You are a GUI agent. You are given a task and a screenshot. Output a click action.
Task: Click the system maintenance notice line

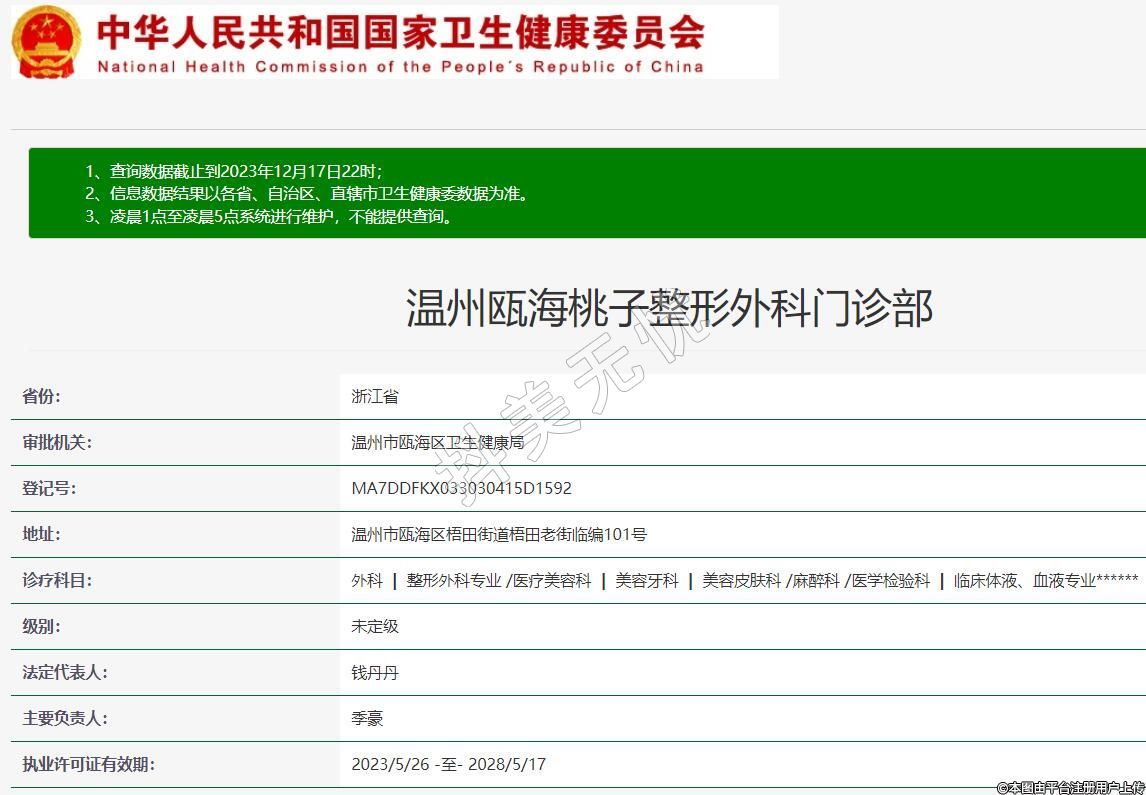click(270, 216)
